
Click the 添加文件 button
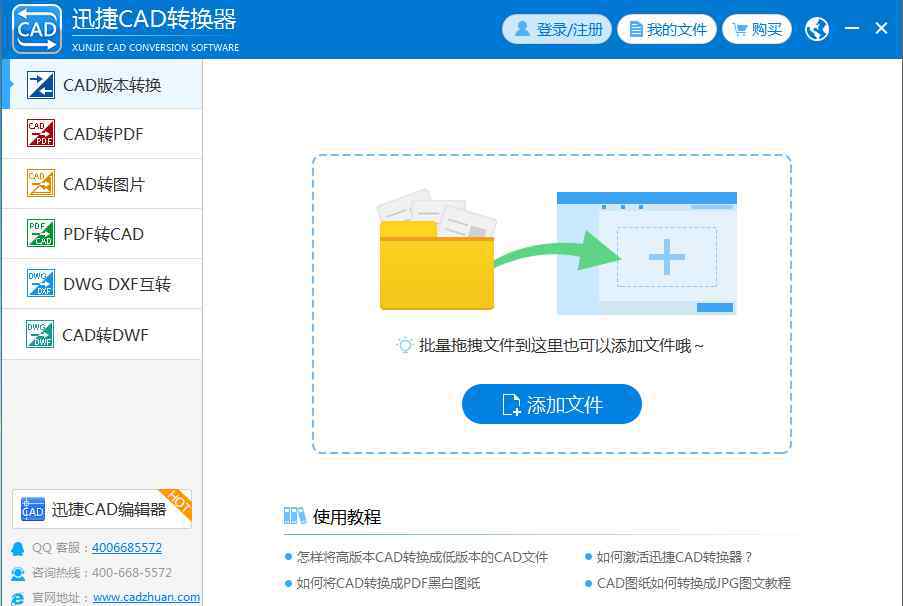[552, 404]
